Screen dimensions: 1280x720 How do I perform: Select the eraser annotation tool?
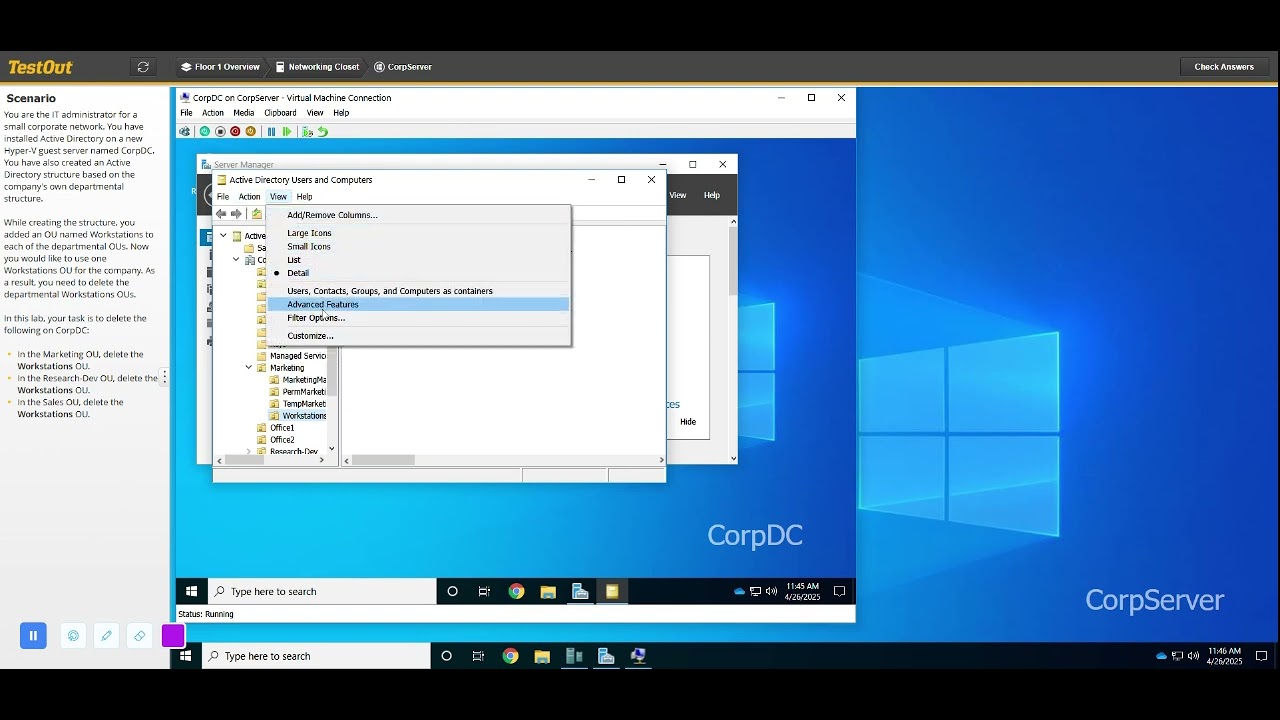point(139,635)
